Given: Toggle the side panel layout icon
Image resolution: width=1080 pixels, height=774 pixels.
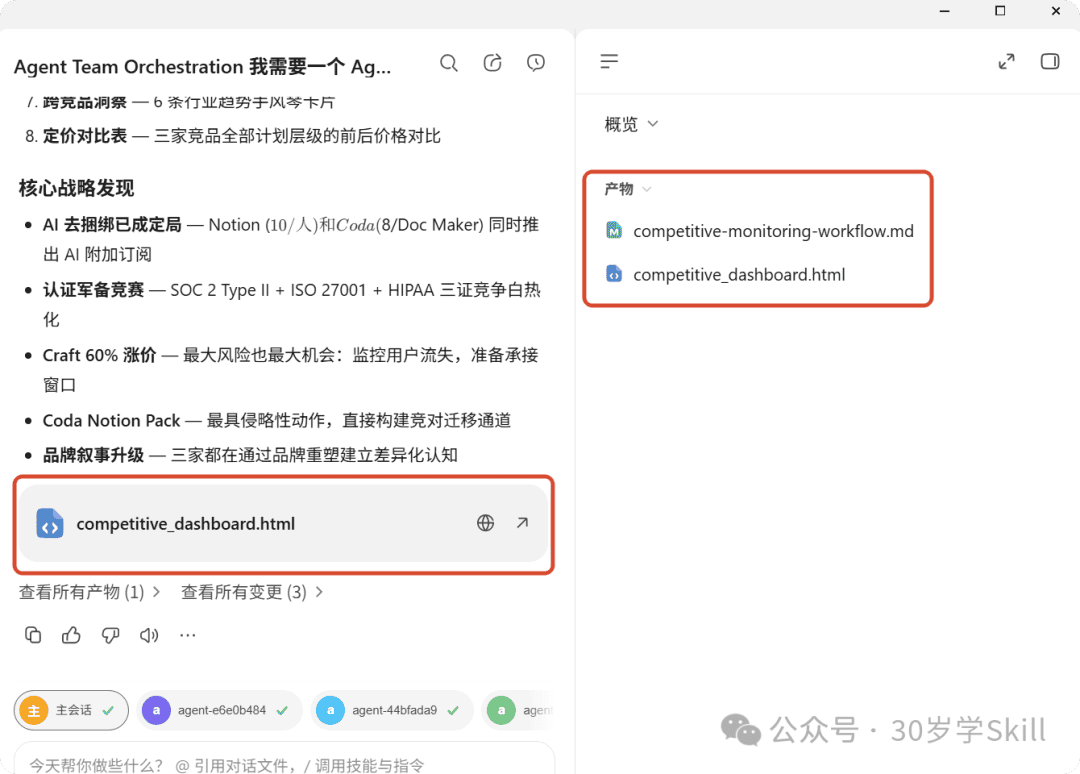Looking at the screenshot, I should [x=1050, y=62].
